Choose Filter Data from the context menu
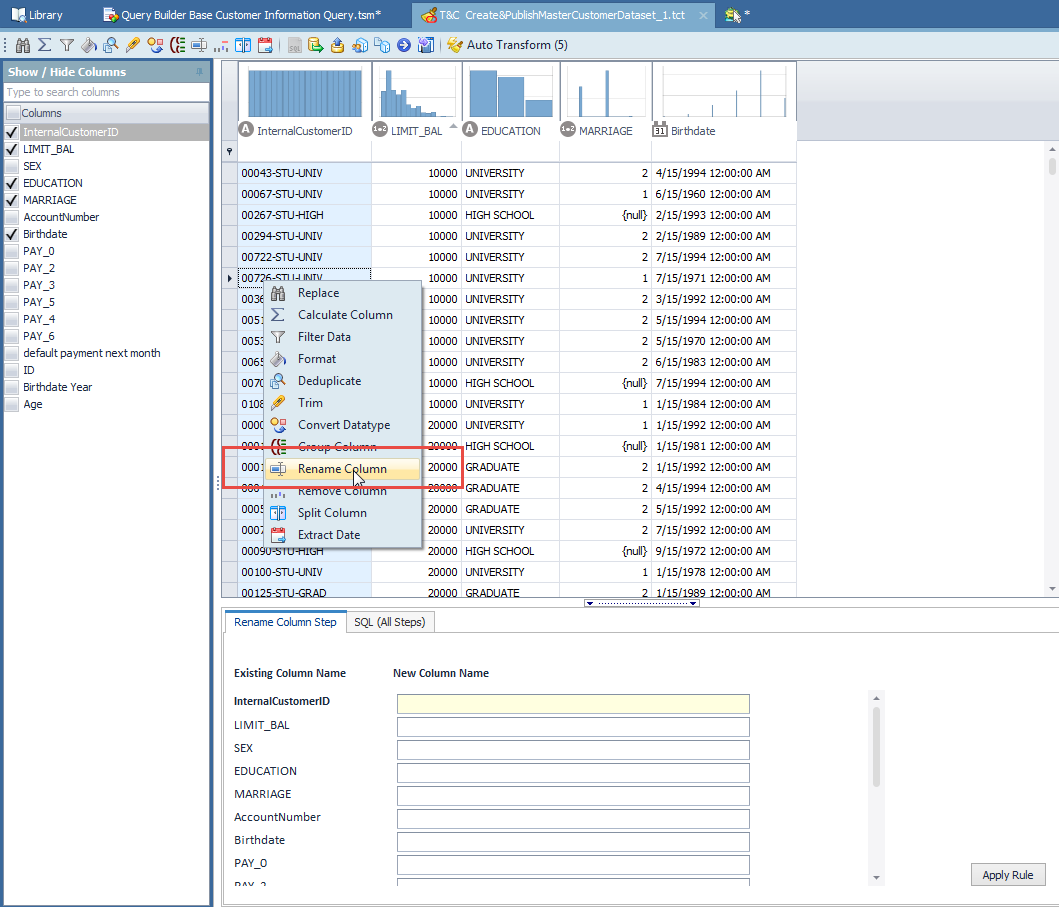 (x=342, y=337)
